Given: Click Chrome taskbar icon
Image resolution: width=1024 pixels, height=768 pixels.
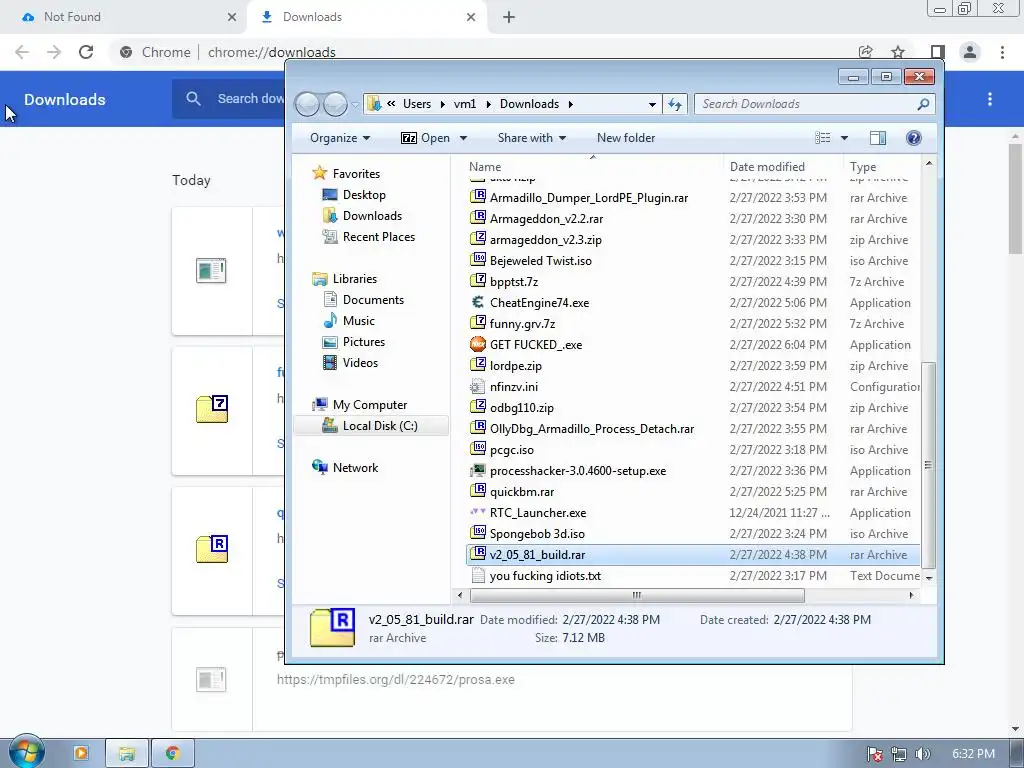Looking at the screenshot, I should click(172, 753).
